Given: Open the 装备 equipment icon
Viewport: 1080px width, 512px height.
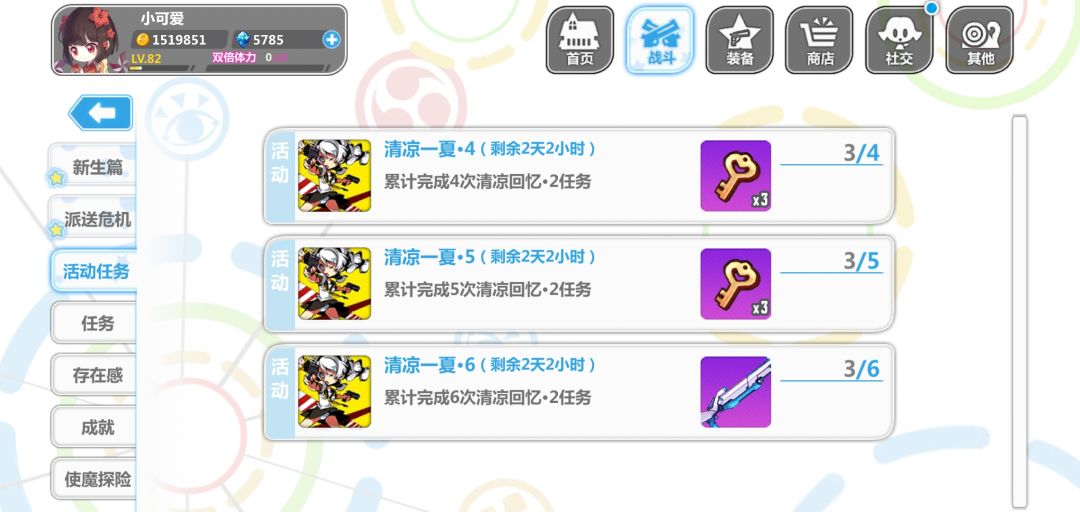Looking at the screenshot, I should point(740,40).
